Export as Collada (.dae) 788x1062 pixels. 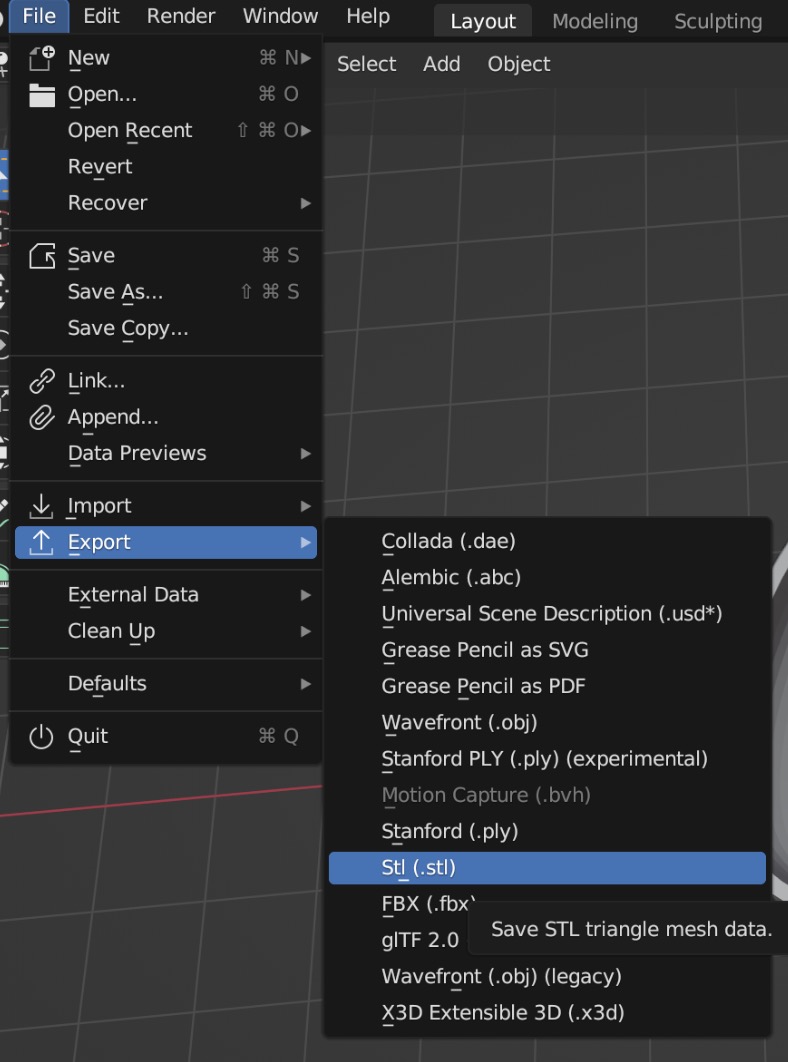click(547, 541)
